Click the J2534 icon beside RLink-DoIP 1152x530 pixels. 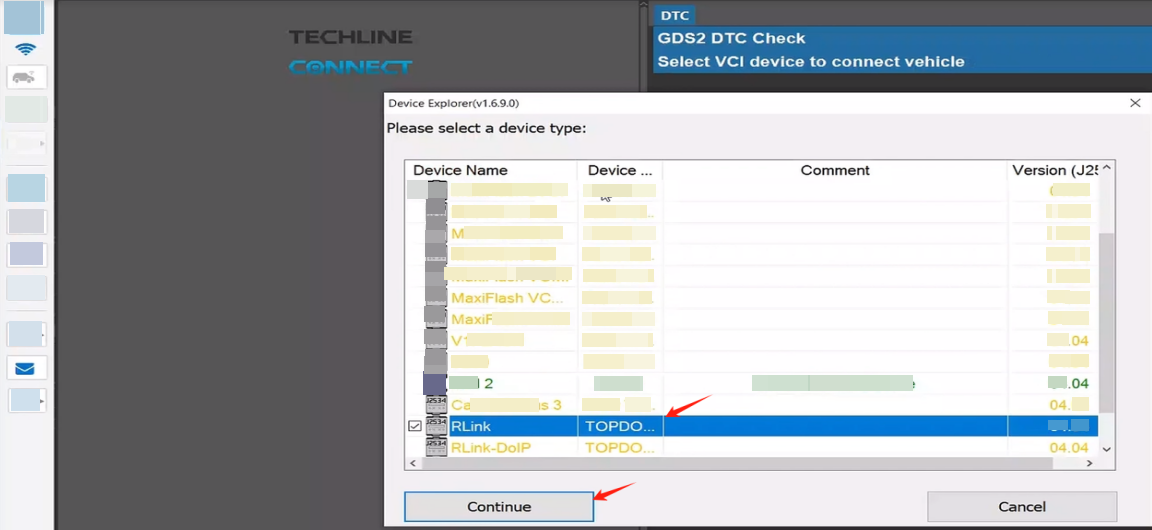436,447
